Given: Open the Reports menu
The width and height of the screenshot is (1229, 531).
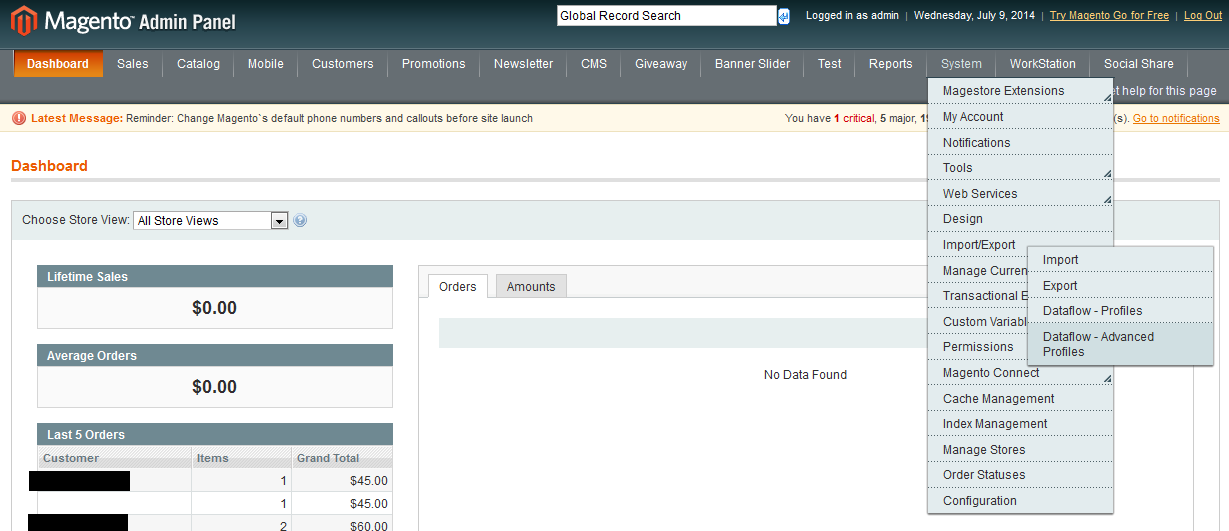Looking at the screenshot, I should point(891,64).
